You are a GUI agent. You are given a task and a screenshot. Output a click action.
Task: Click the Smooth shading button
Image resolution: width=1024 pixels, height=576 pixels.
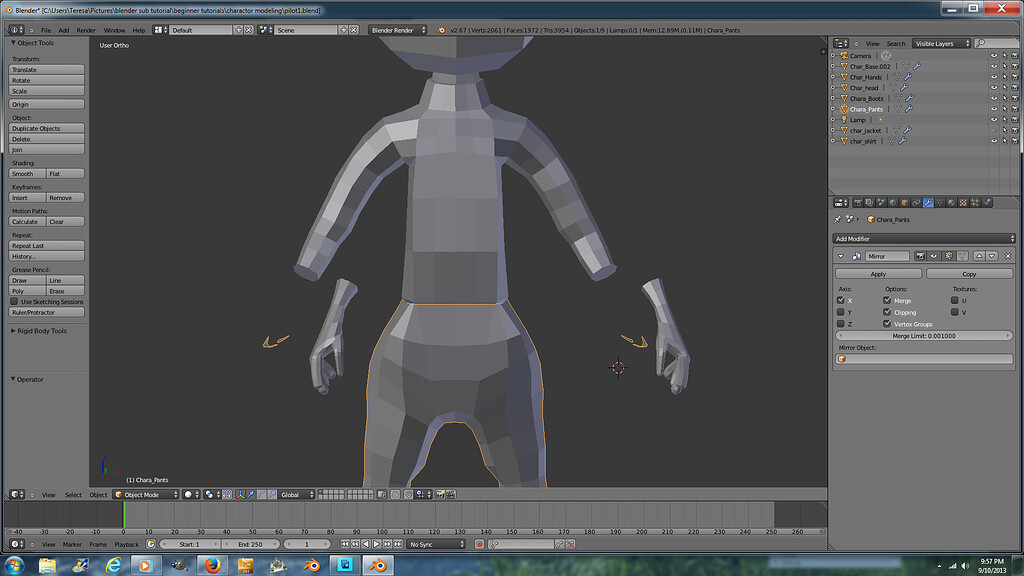[x=27, y=174]
